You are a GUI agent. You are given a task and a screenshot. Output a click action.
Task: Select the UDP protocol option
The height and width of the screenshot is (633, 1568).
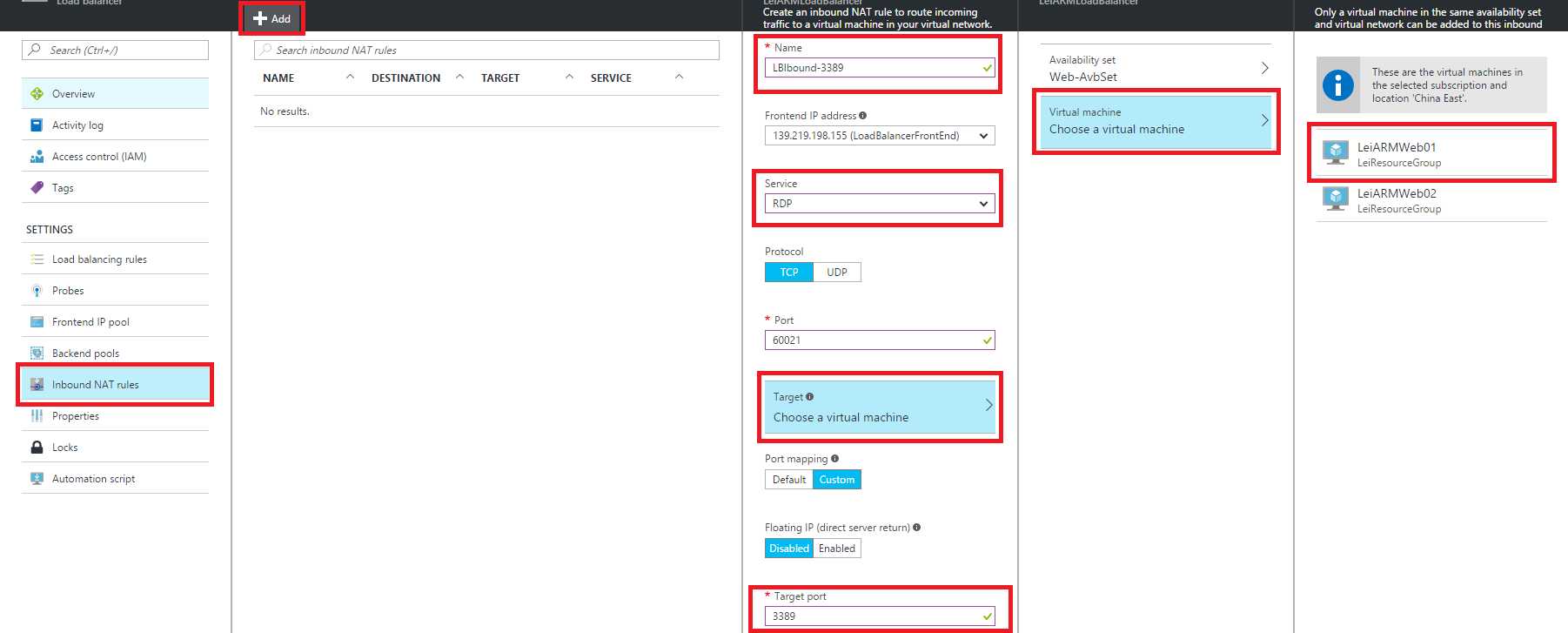[x=837, y=272]
